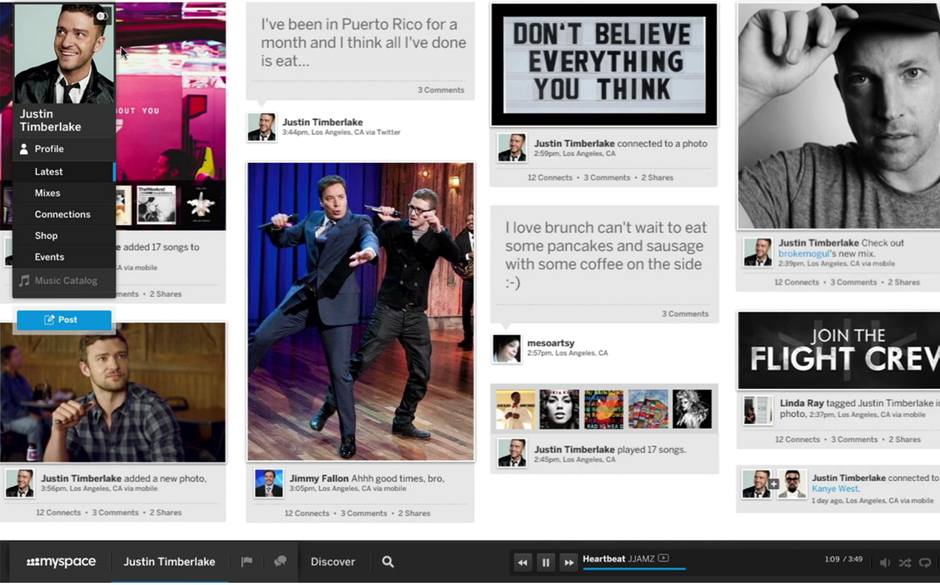Click the myspace logo in bottom bar
This screenshot has width=940, height=585.
point(60,562)
